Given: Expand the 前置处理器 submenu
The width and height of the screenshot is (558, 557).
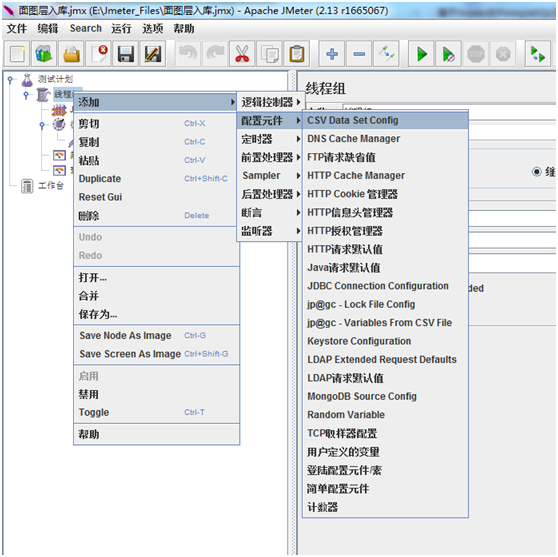Looking at the screenshot, I should click(270, 157).
